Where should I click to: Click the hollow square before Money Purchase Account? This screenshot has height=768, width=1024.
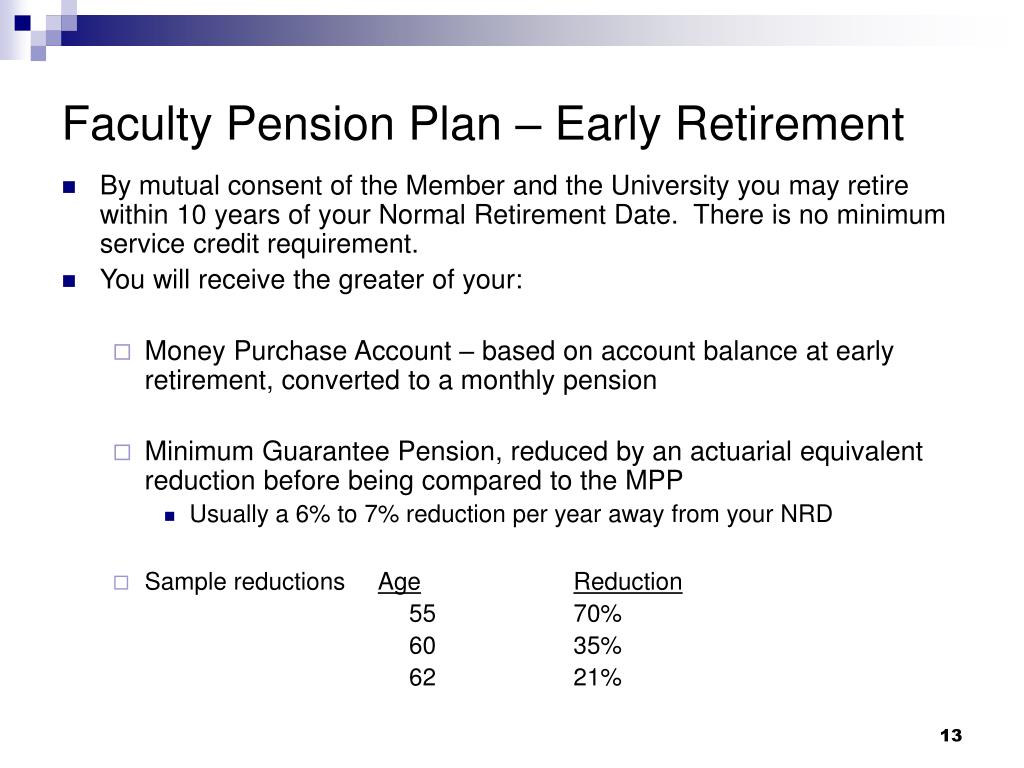(122, 353)
